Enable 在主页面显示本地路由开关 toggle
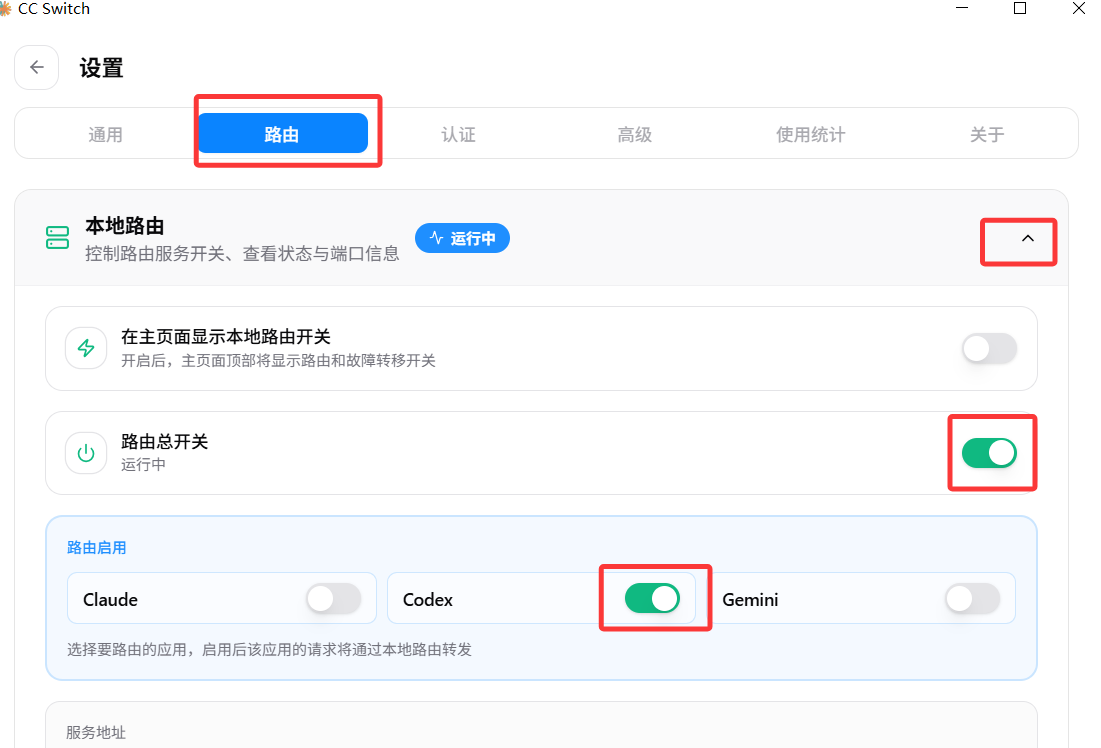1101x748 pixels. [x=989, y=348]
